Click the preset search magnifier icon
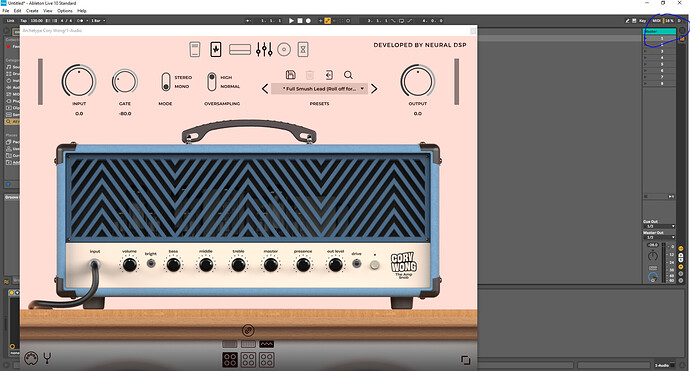690x371 pixels. coord(348,75)
